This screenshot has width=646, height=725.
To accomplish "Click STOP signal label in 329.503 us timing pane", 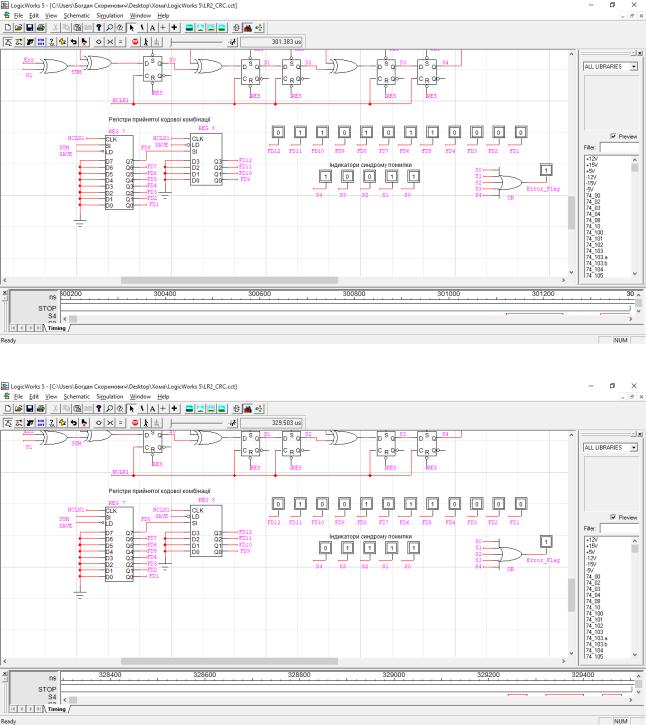I will [x=47, y=689].
